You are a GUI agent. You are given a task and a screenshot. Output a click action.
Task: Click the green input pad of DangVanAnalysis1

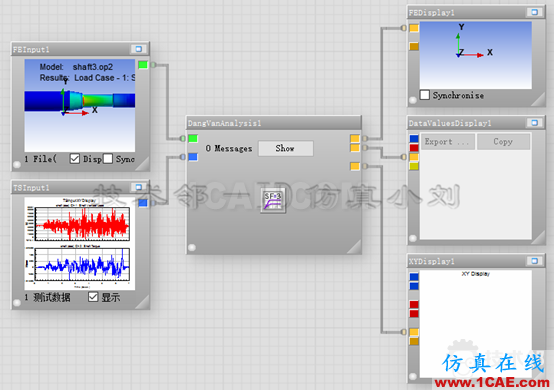pyautogui.click(x=193, y=138)
